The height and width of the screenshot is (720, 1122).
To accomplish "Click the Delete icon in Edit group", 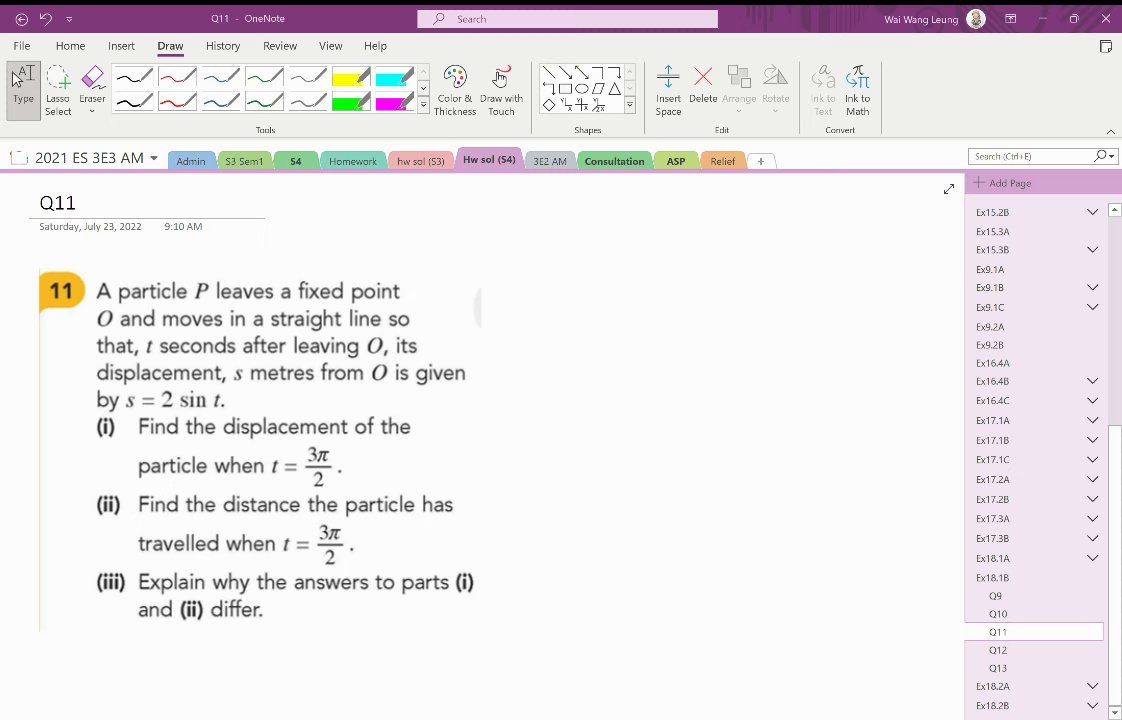I will (703, 84).
